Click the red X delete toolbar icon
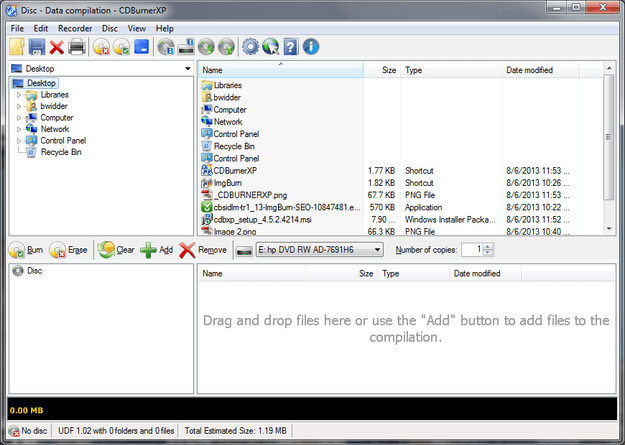This screenshot has width=625, height=445. 57,47
